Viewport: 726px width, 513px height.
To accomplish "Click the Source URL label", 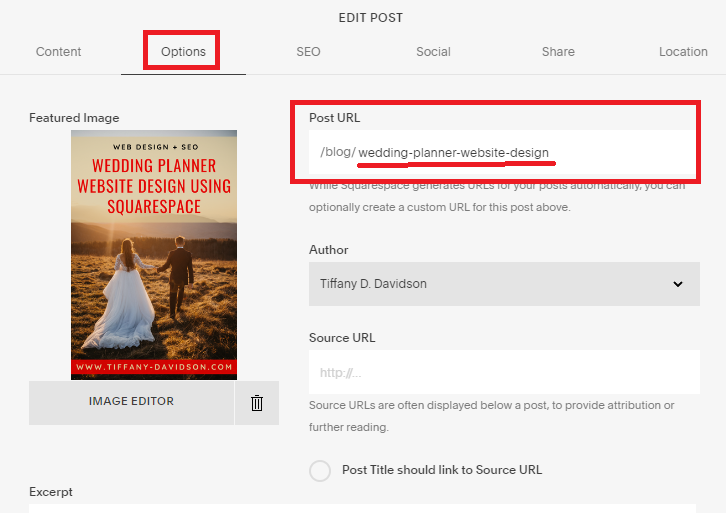I will [x=342, y=338].
